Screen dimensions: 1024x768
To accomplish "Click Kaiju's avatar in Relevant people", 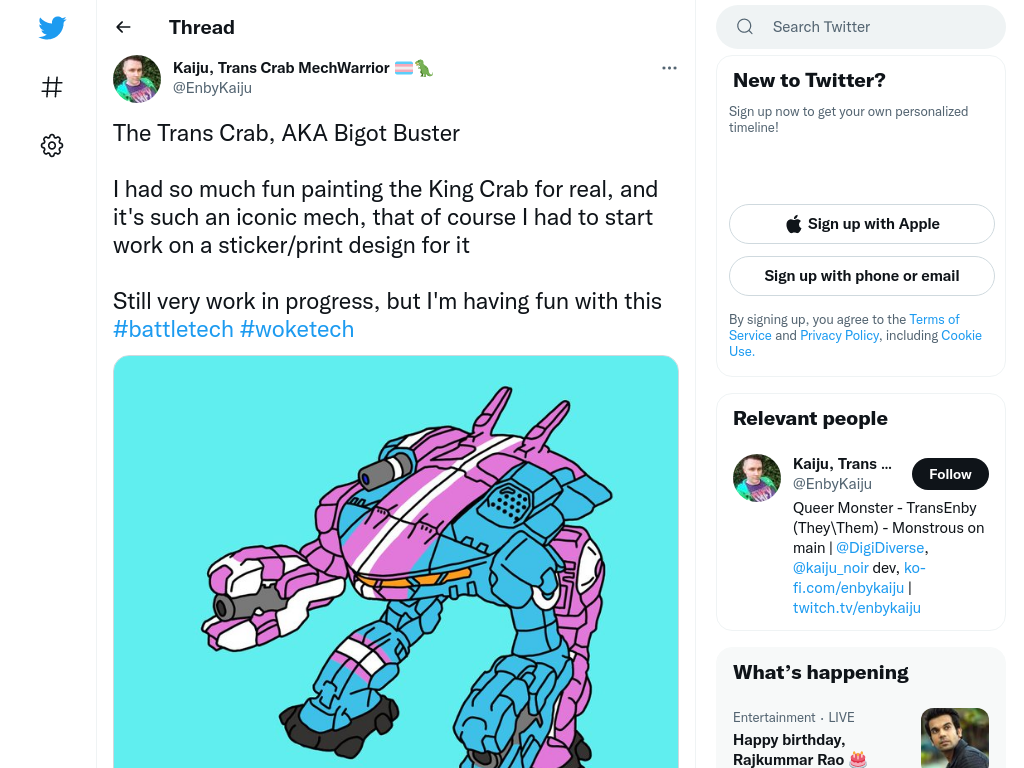I will pos(757,478).
